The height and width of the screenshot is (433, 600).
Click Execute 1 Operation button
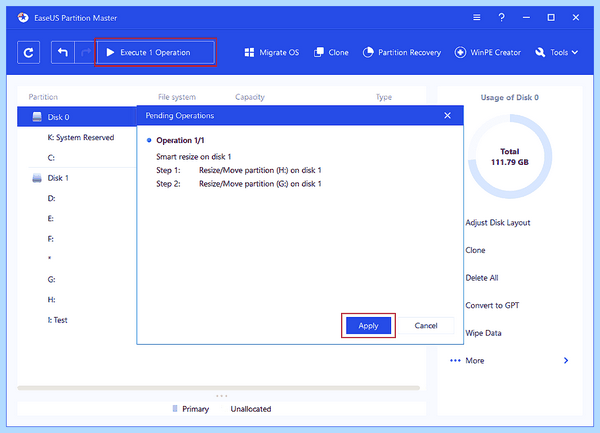click(155, 52)
